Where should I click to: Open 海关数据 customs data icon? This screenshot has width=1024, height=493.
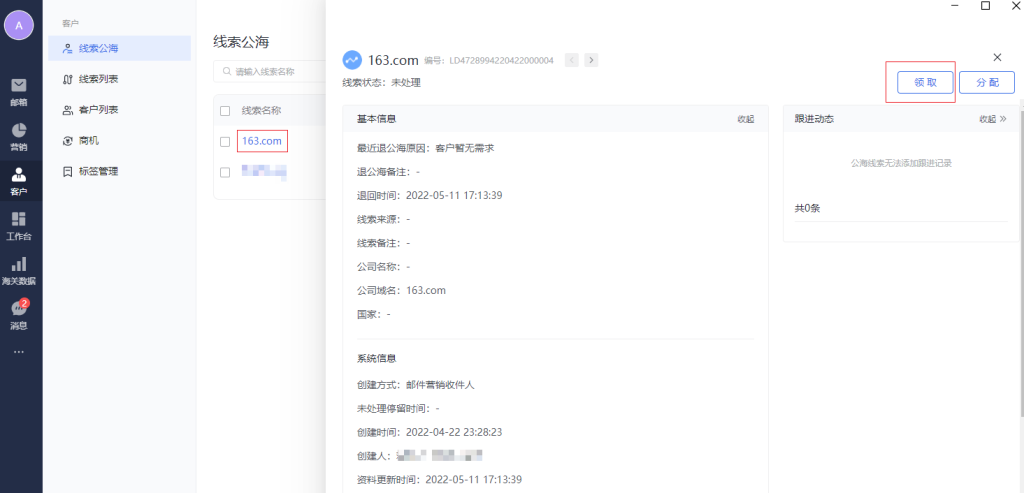tap(19, 270)
